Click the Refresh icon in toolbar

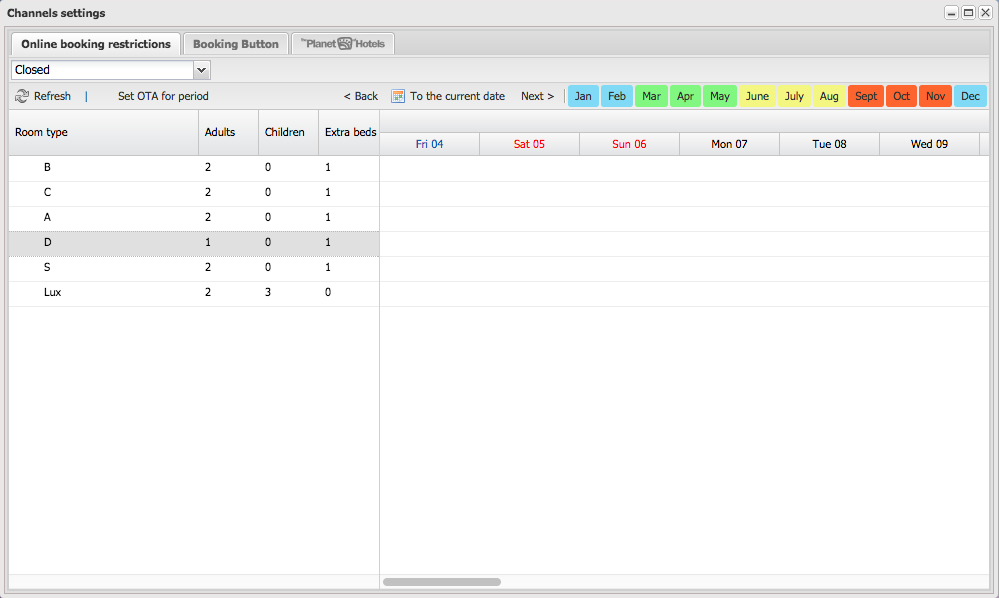22,96
